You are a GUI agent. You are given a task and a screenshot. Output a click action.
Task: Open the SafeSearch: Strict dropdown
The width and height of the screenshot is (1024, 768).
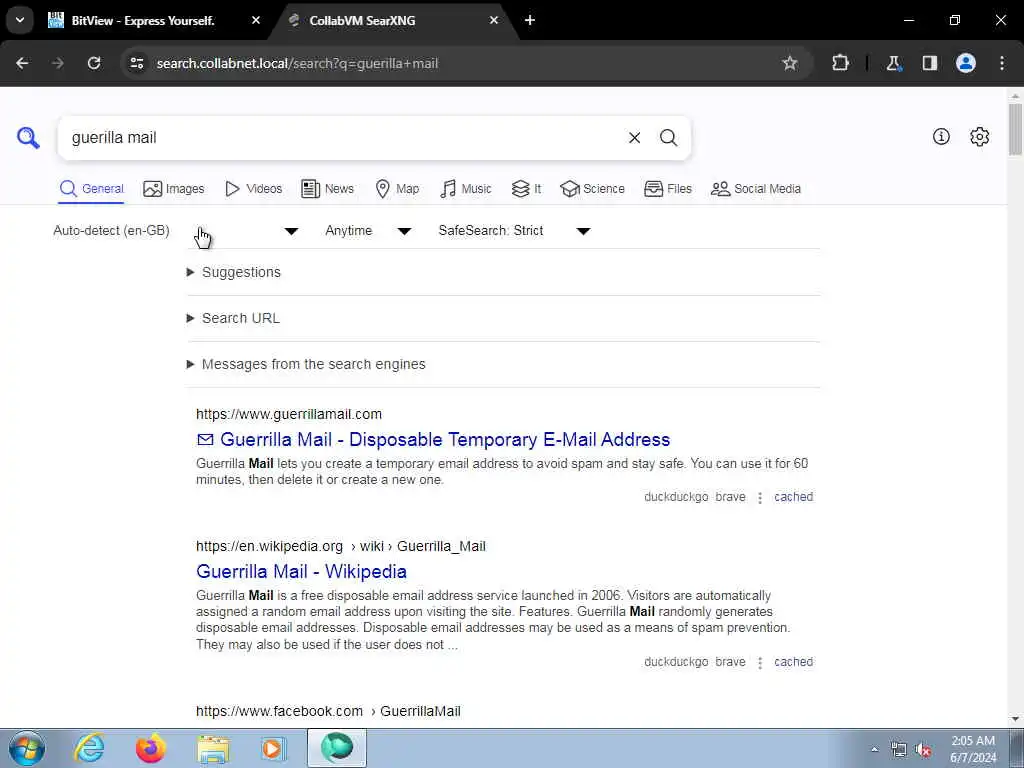click(x=514, y=231)
